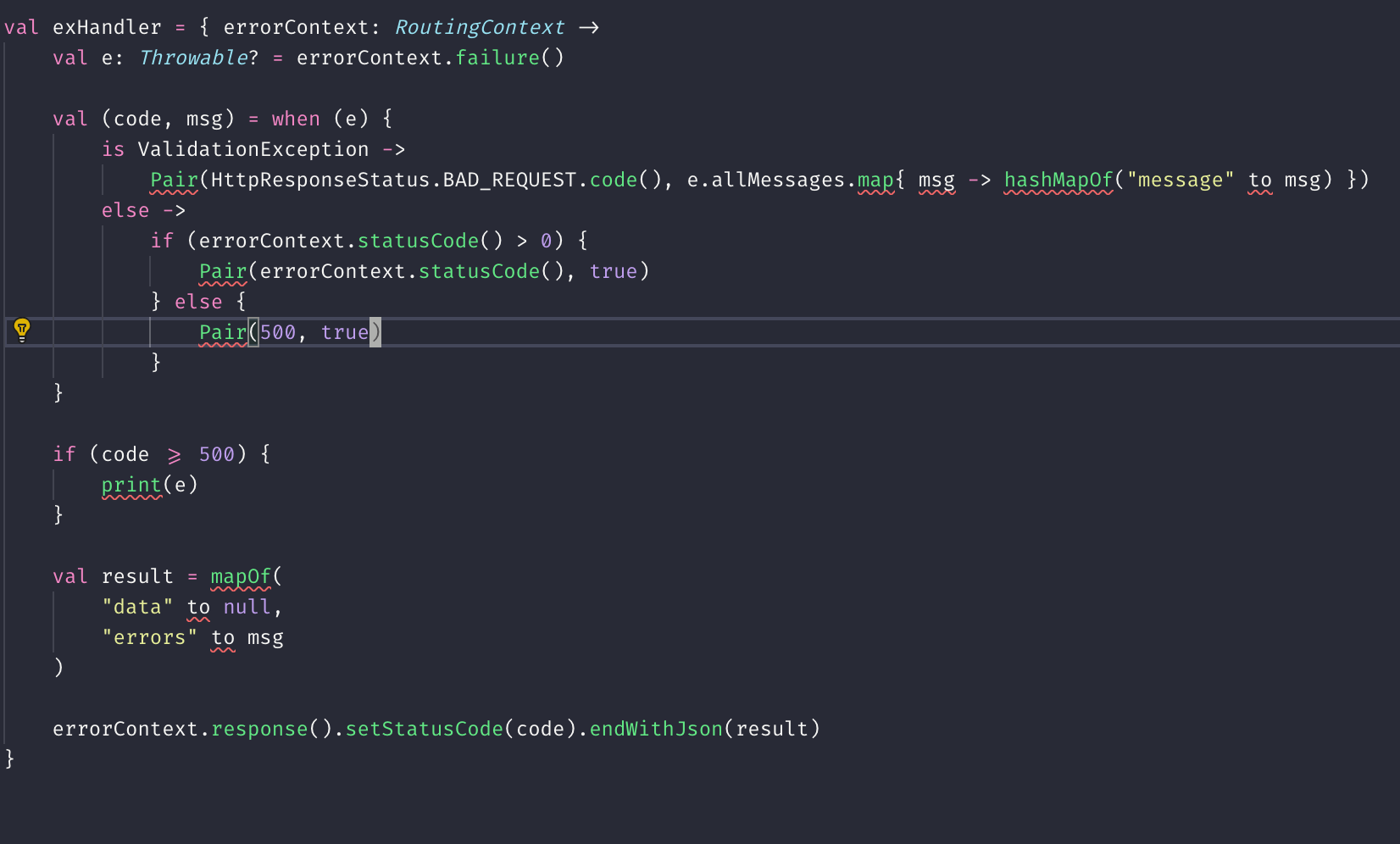This screenshot has height=844, width=1400.
Task: Click 'HttpResponseStatus' in the Pair call
Action: tap(320, 180)
